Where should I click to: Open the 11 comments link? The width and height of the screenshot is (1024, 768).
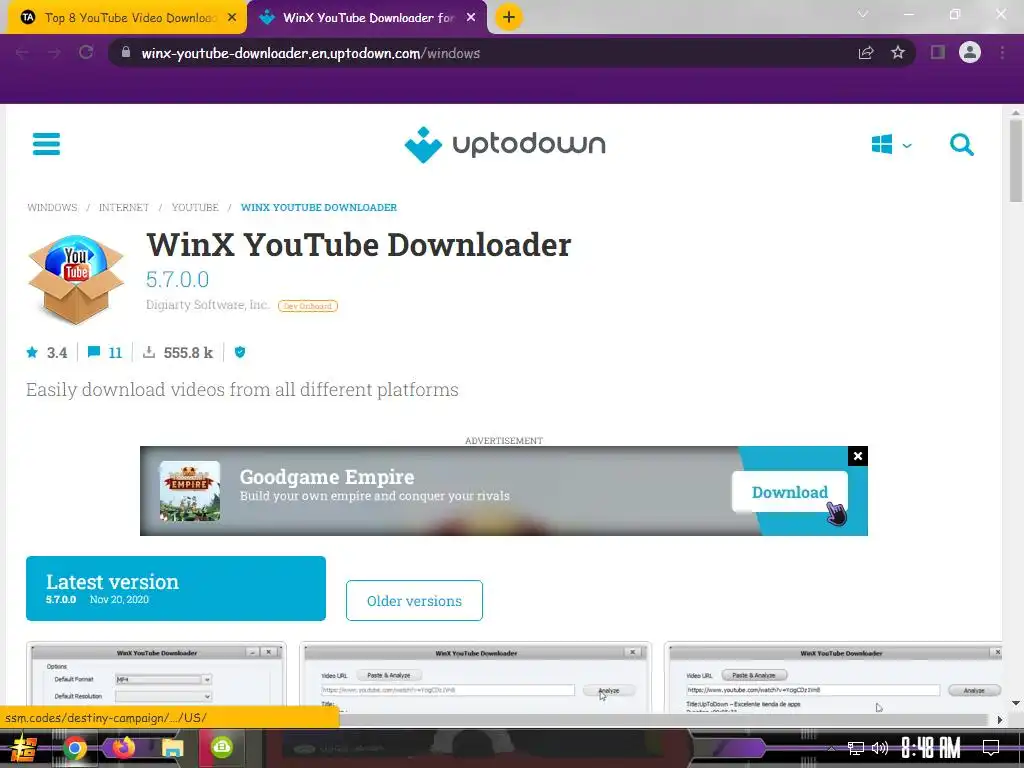coord(105,353)
